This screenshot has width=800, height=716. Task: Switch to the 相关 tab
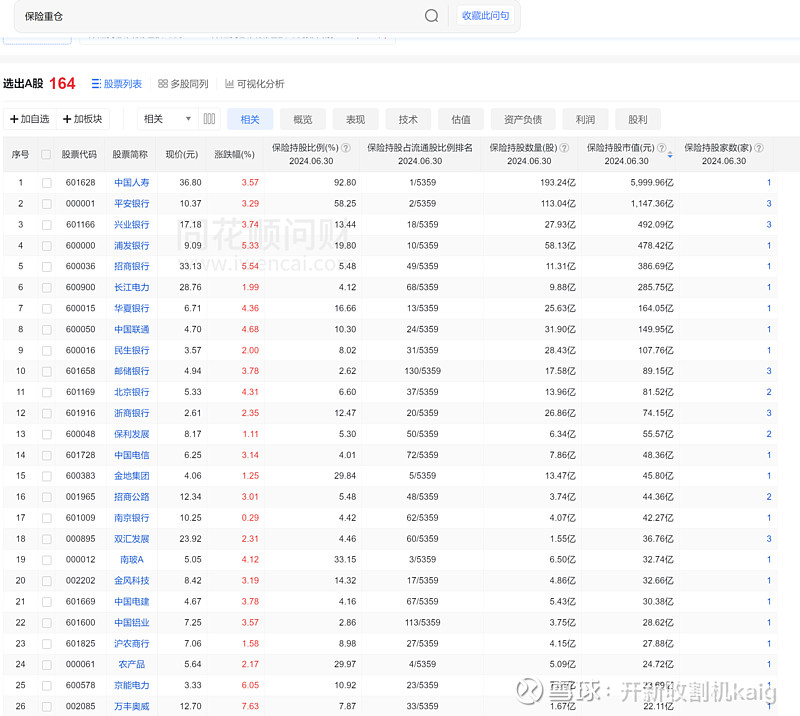coord(250,119)
